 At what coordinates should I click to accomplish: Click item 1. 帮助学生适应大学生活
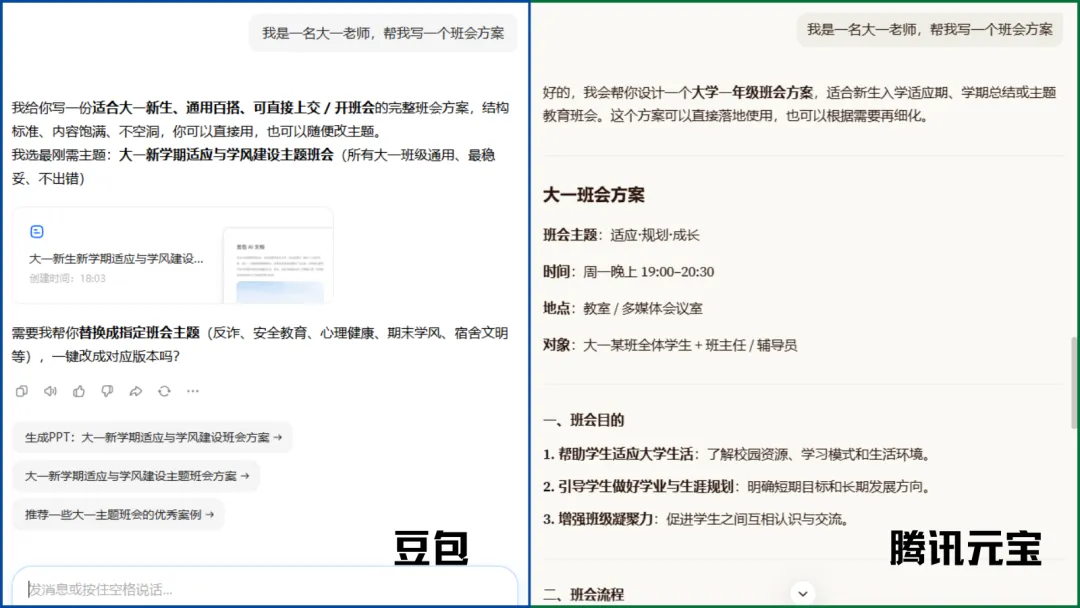tap(738, 454)
